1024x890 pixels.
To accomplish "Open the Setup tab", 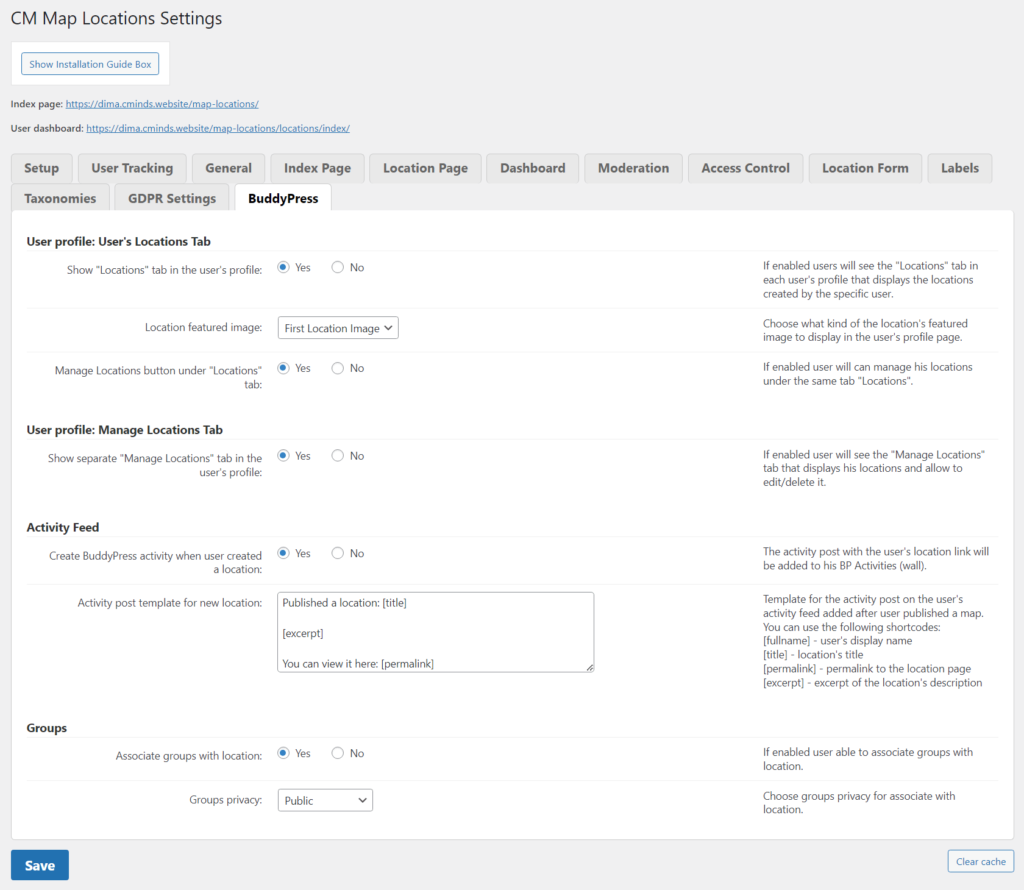I will tap(42, 168).
